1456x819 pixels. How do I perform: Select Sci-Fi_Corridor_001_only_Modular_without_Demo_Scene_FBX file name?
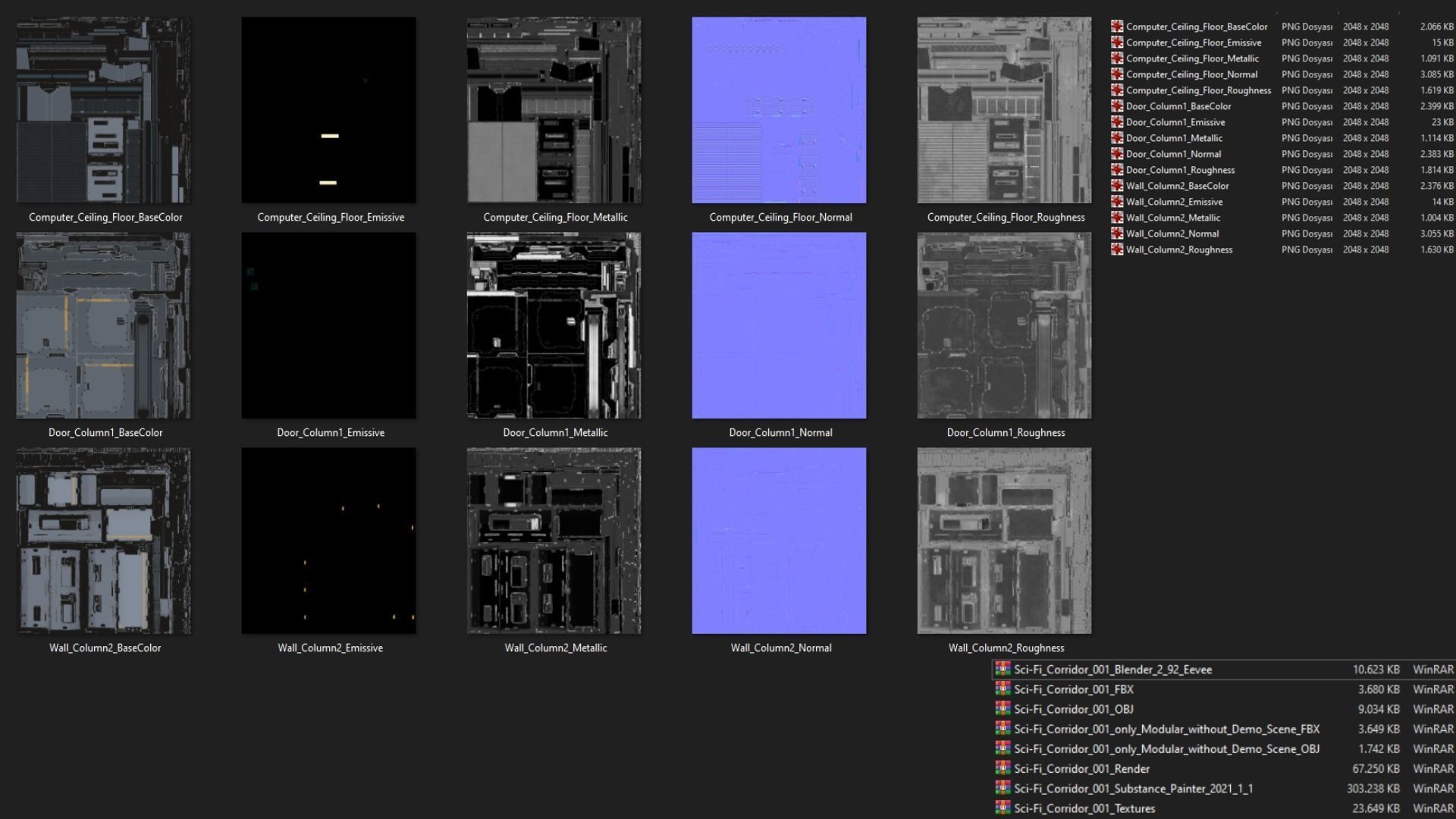pyautogui.click(x=1166, y=729)
